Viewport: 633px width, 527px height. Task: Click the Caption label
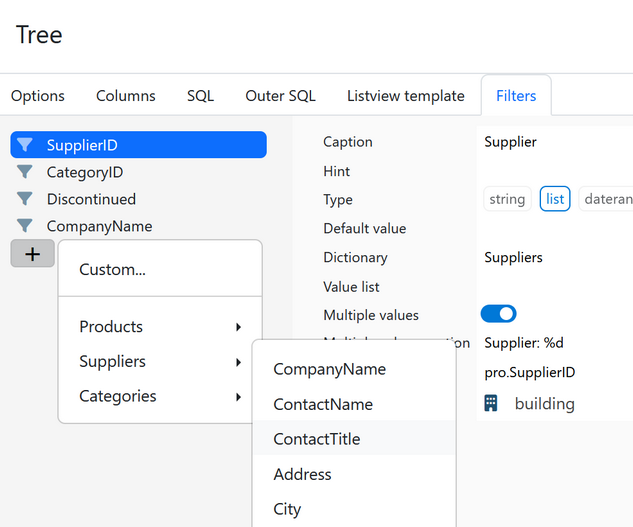348,142
